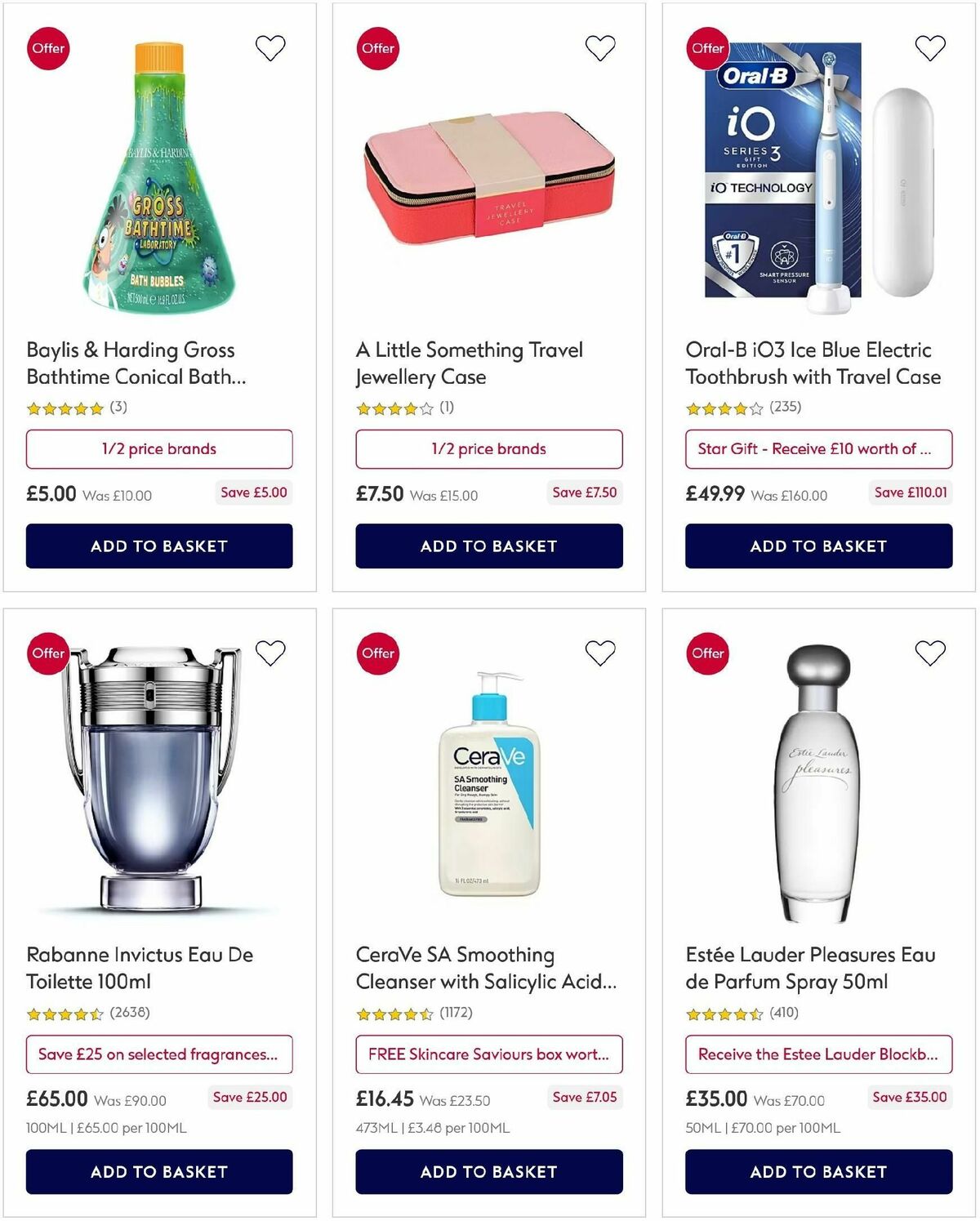
Task: Select 'Save £25 on selected fragrances' offer
Action: [x=159, y=1054]
